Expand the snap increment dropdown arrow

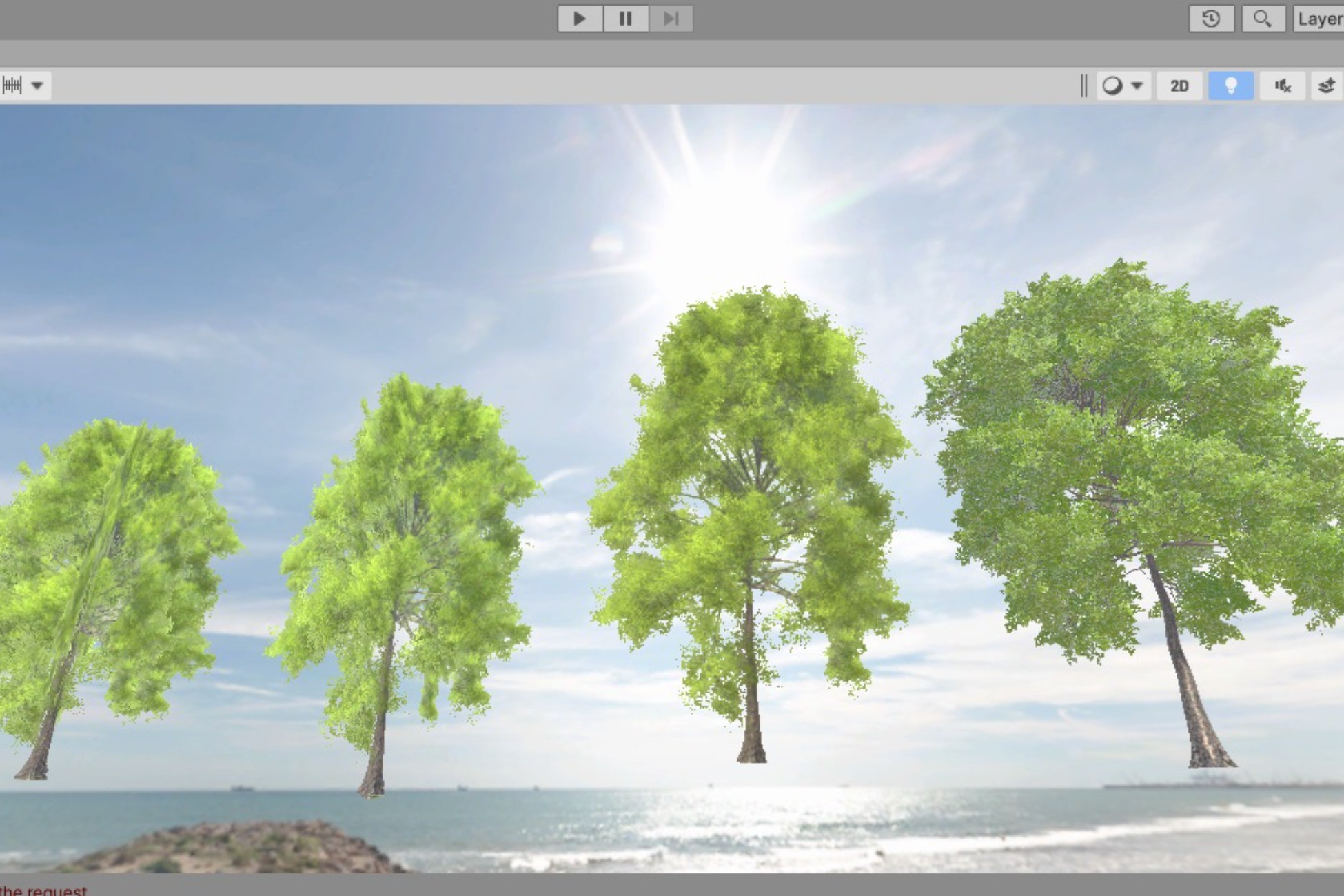pyautogui.click(x=37, y=86)
